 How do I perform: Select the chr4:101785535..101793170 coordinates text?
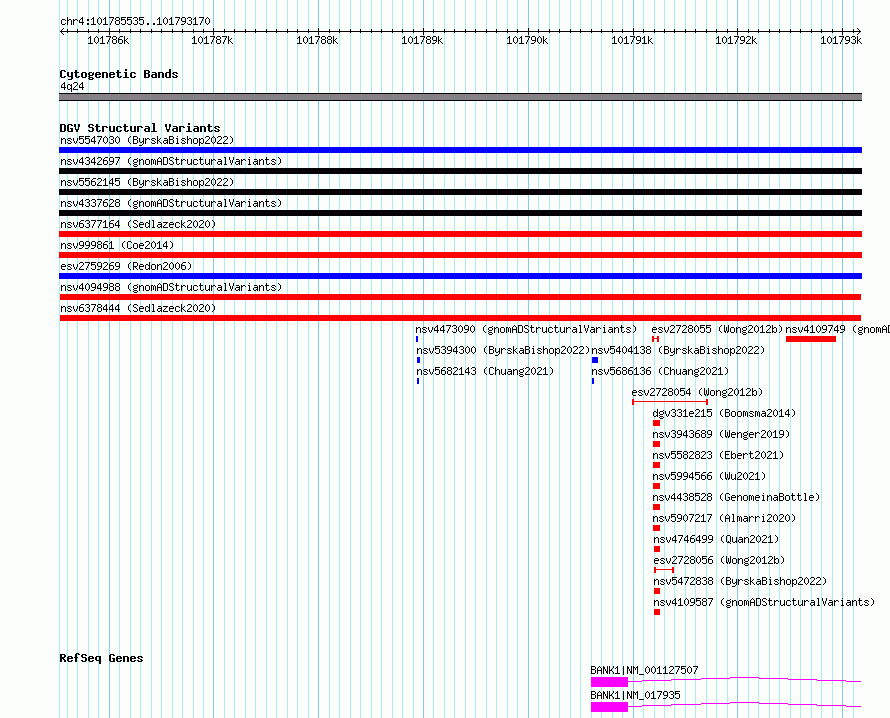point(135,22)
